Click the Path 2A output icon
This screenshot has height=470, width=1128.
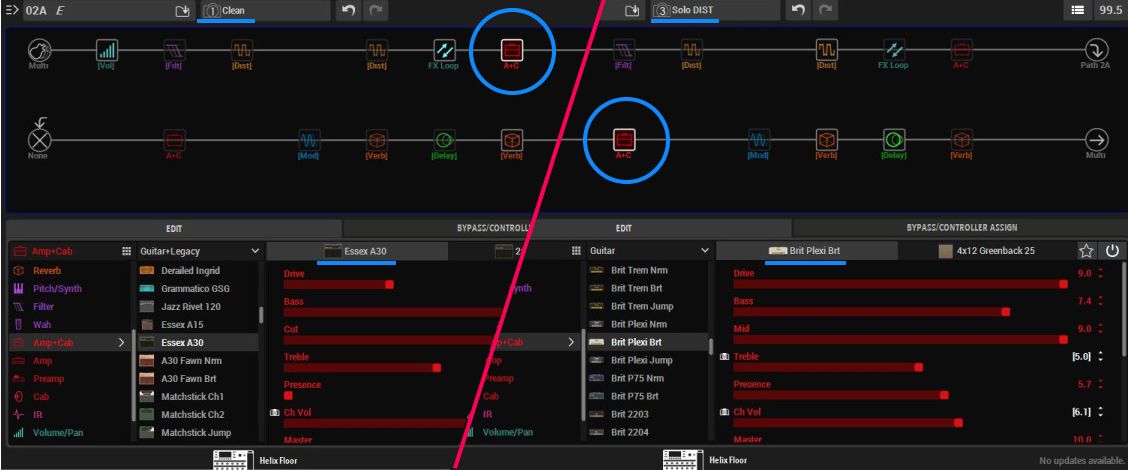point(1097,50)
